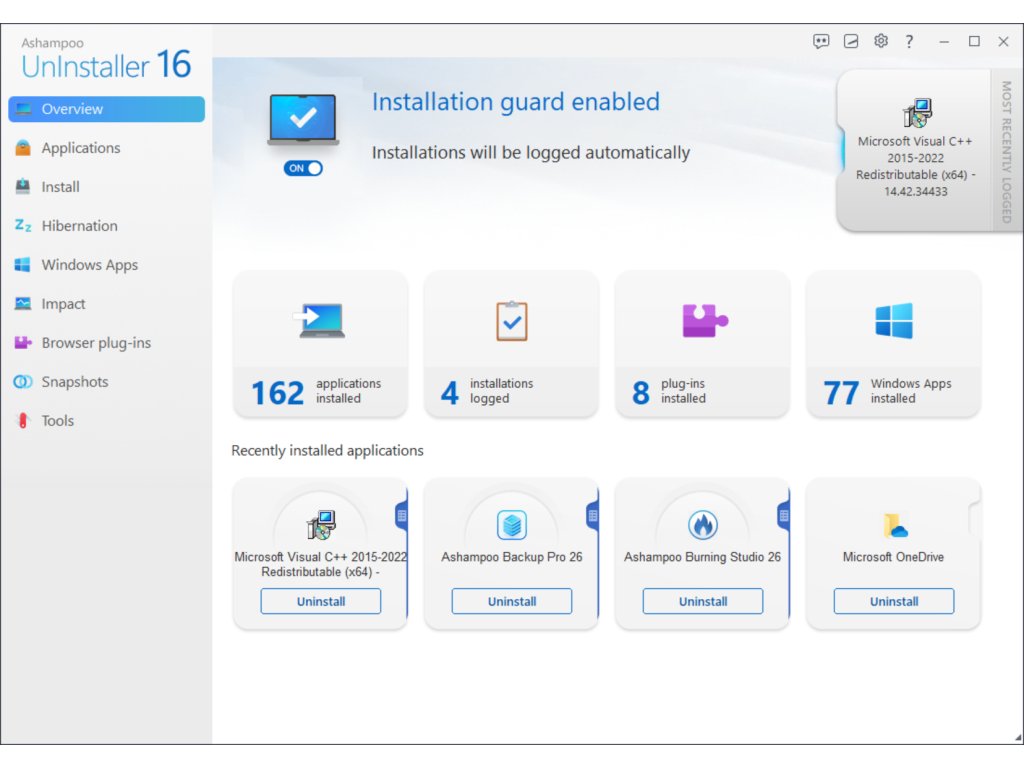Click the skin/theme icon in title bar
Image resolution: width=1024 pixels, height=768 pixels.
851,41
